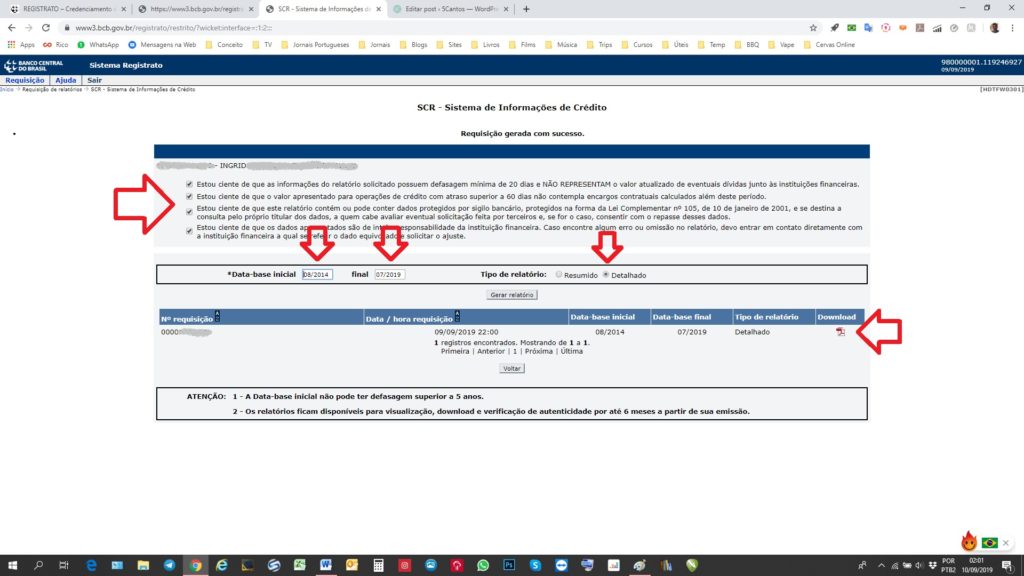Open the Jornais Portugueses bookmarks folder
This screenshot has height=576, width=1024.
coord(315,45)
